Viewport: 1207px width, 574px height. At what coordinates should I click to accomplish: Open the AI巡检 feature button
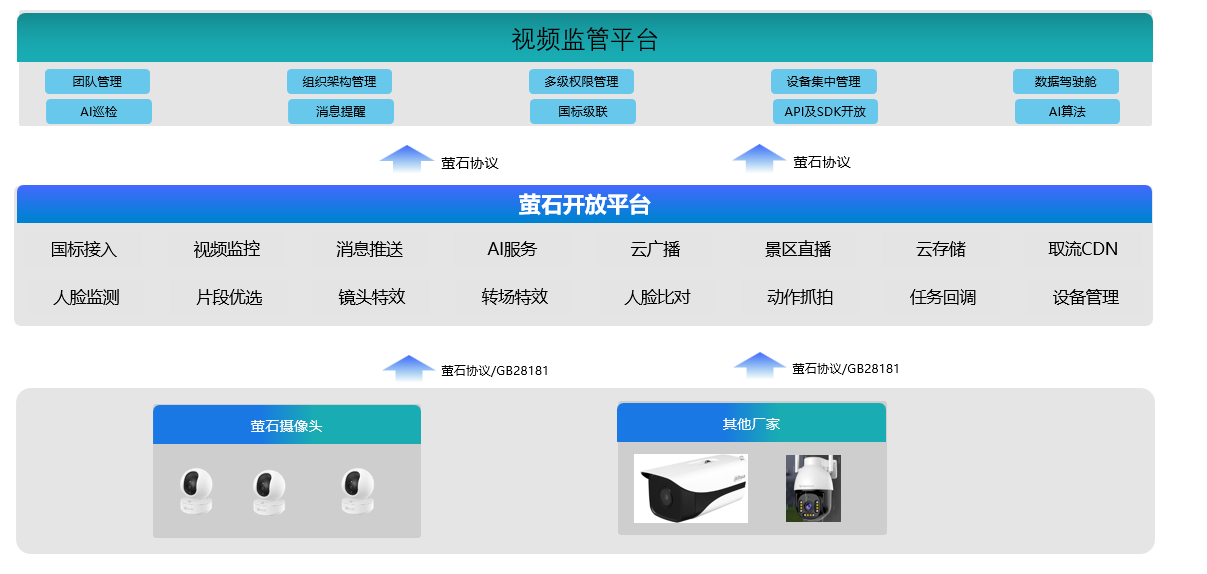tap(99, 112)
